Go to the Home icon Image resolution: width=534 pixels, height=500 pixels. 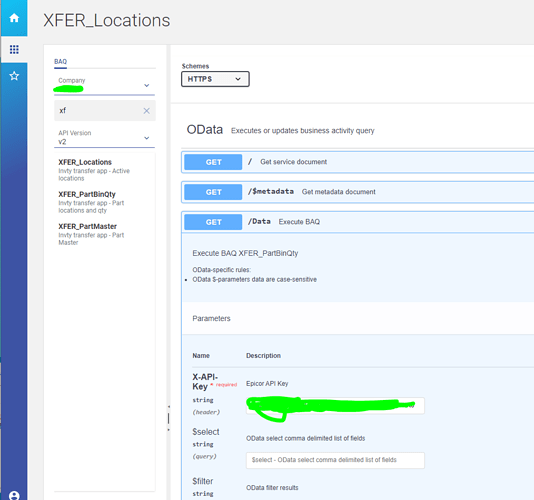point(14,18)
